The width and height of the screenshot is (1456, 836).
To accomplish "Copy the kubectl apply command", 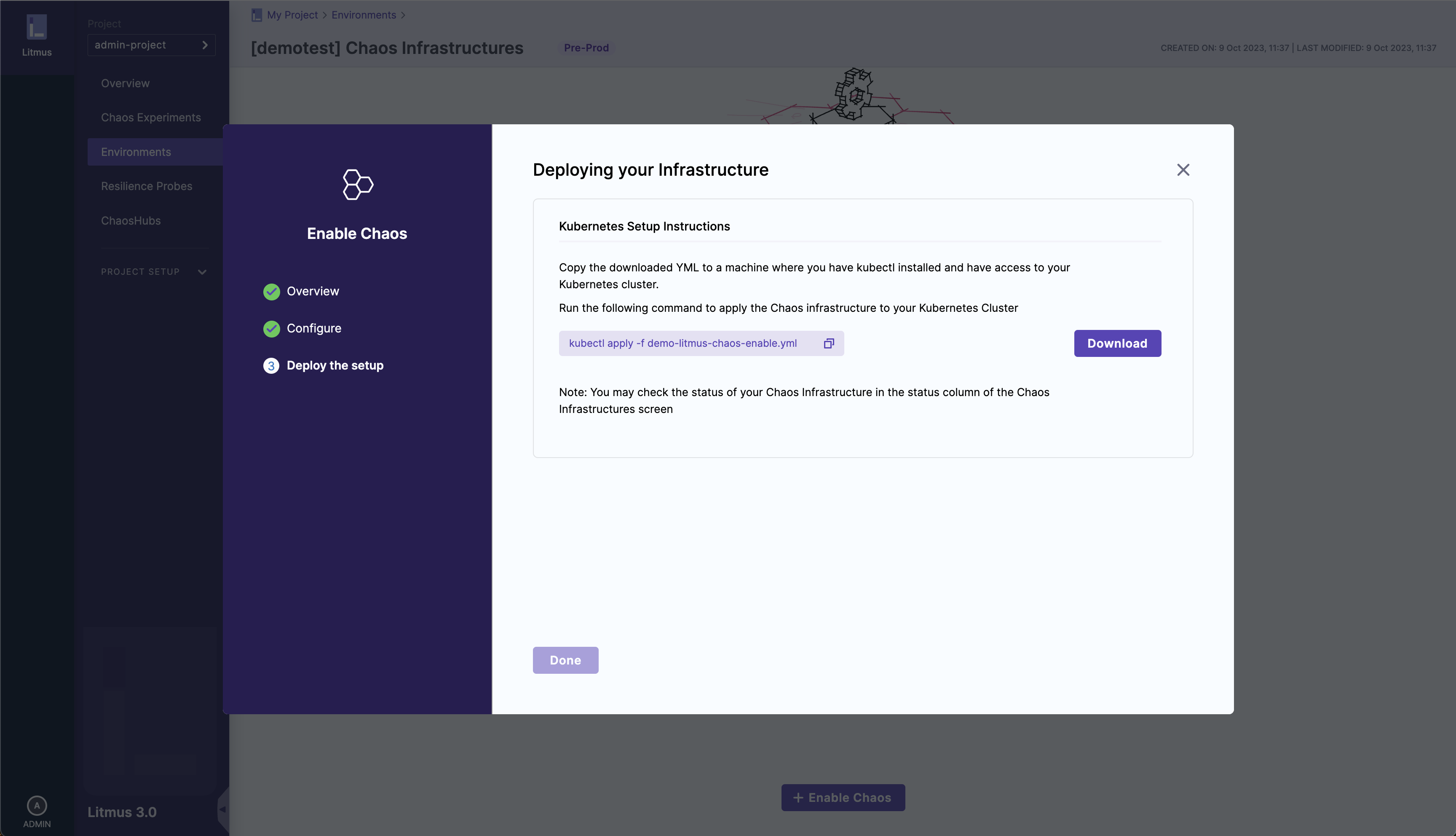I will pos(829,343).
